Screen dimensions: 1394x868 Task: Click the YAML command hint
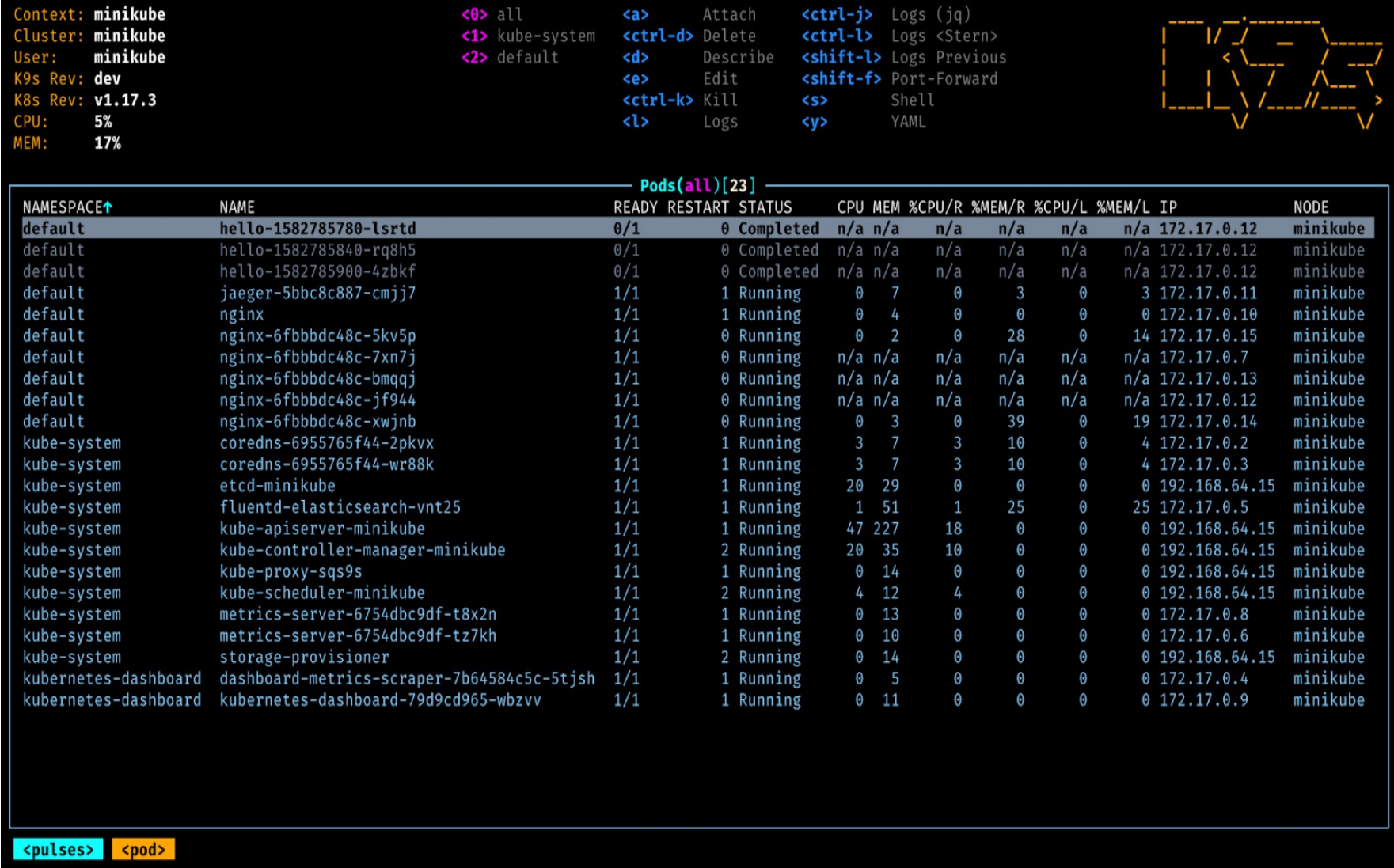864,121
